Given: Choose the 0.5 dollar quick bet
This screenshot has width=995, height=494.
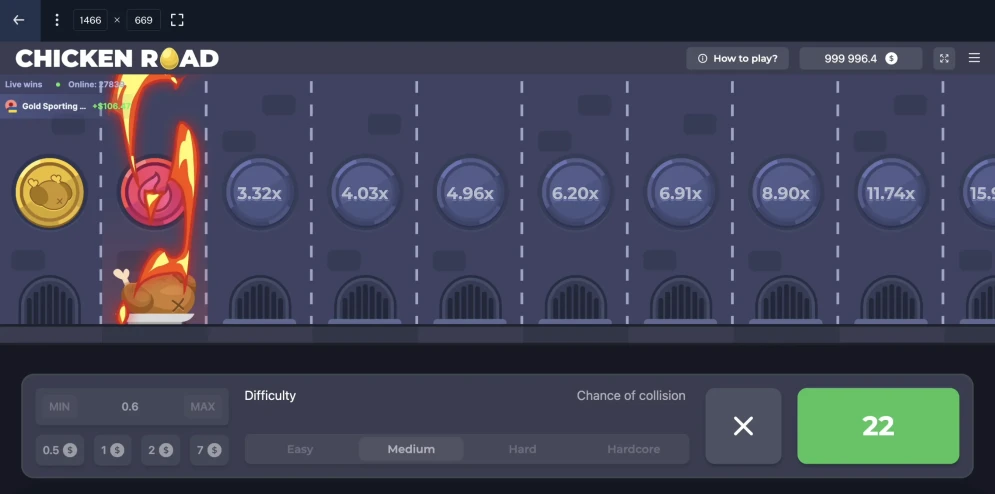Looking at the screenshot, I should pyautogui.click(x=60, y=450).
